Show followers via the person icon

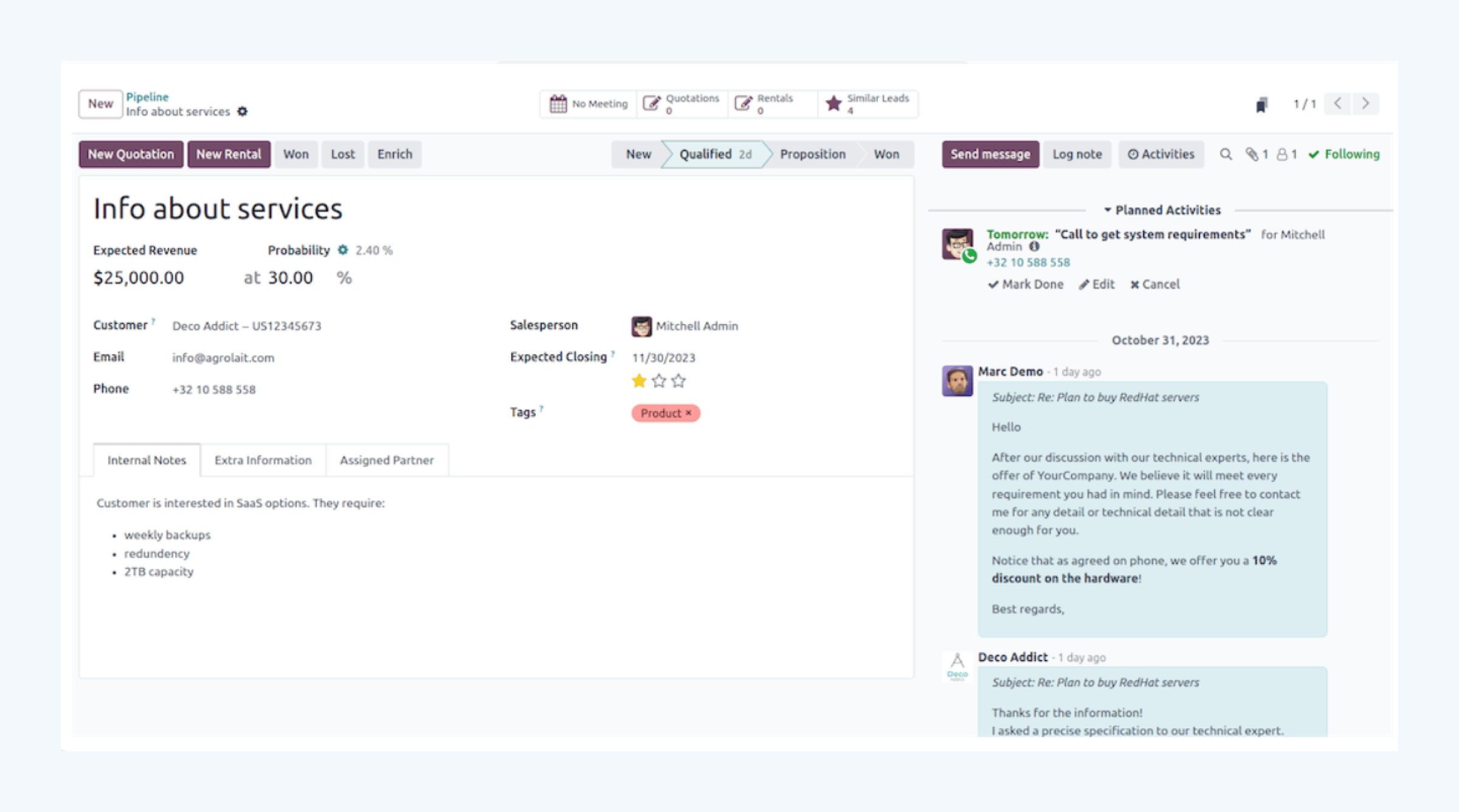pyautogui.click(x=1286, y=154)
